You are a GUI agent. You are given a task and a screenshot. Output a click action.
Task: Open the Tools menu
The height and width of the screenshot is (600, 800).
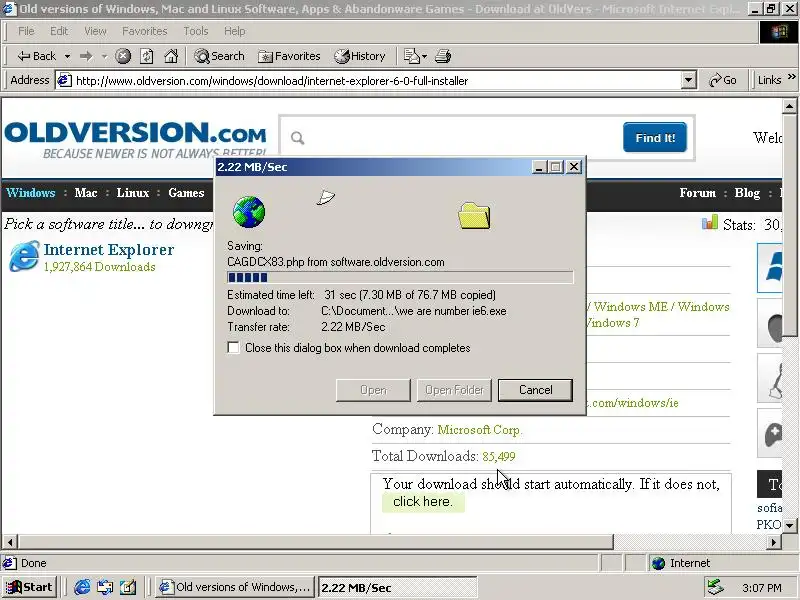coord(196,31)
